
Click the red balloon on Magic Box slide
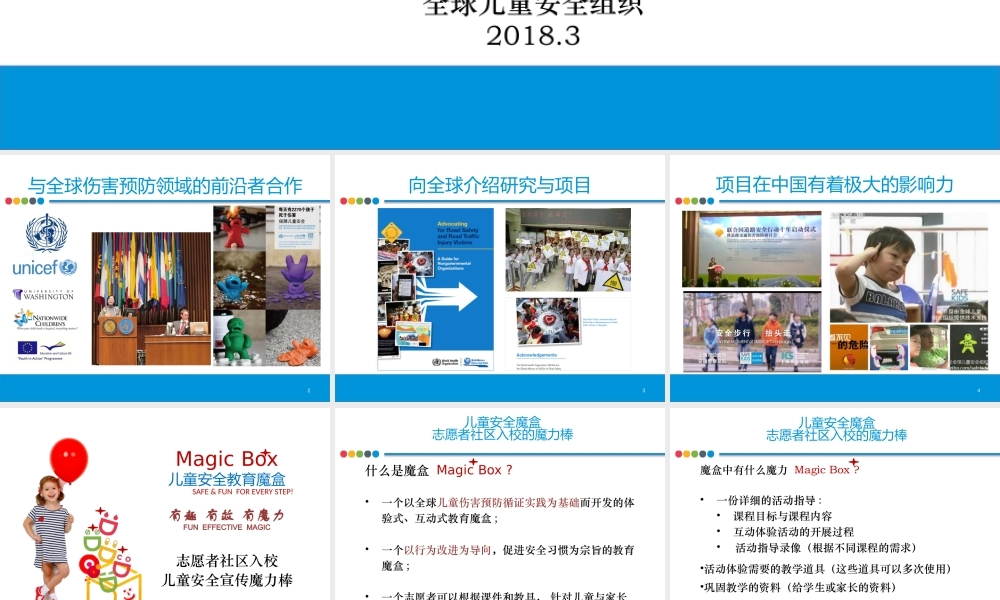pyautogui.click(x=69, y=459)
